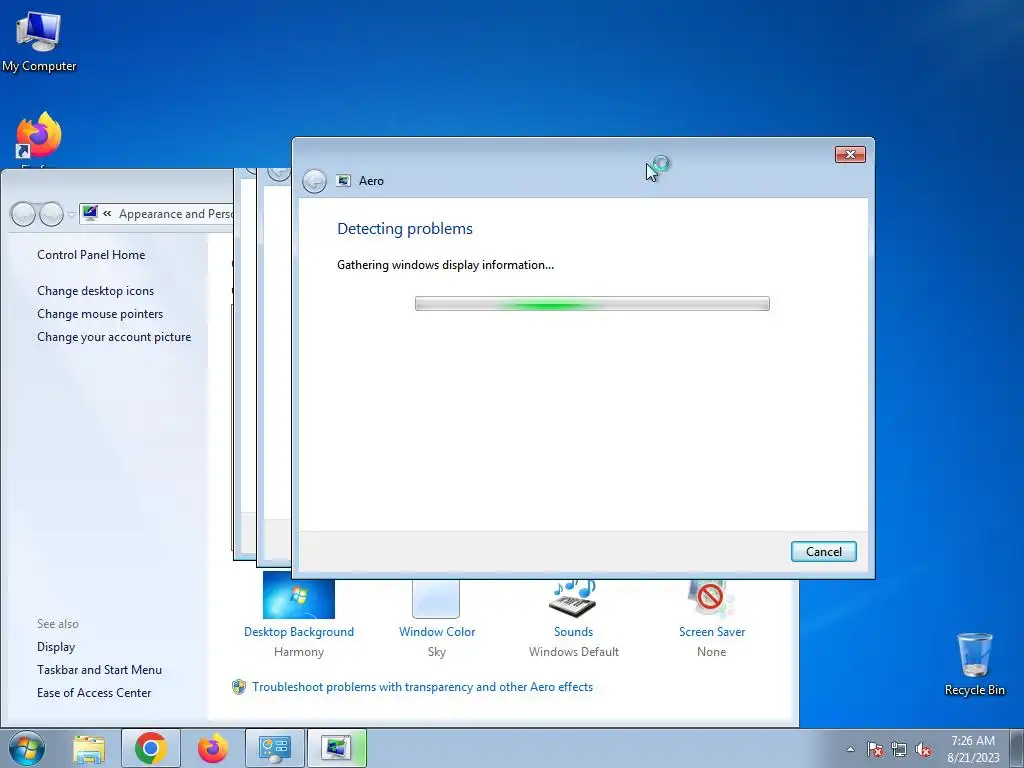Open the Screen Saver icon
This screenshot has height=768, width=1024.
point(711,598)
